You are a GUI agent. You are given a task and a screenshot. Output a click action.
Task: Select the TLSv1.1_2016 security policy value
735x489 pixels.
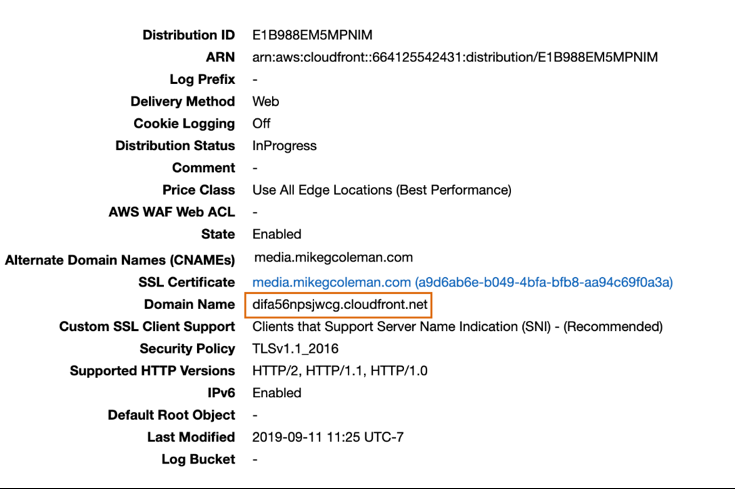point(295,349)
